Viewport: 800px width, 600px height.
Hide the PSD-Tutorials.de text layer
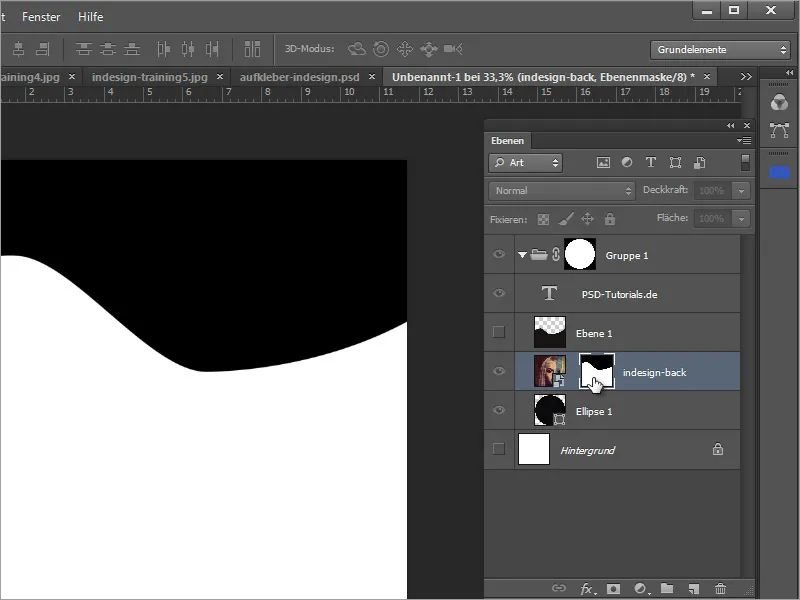(499, 293)
